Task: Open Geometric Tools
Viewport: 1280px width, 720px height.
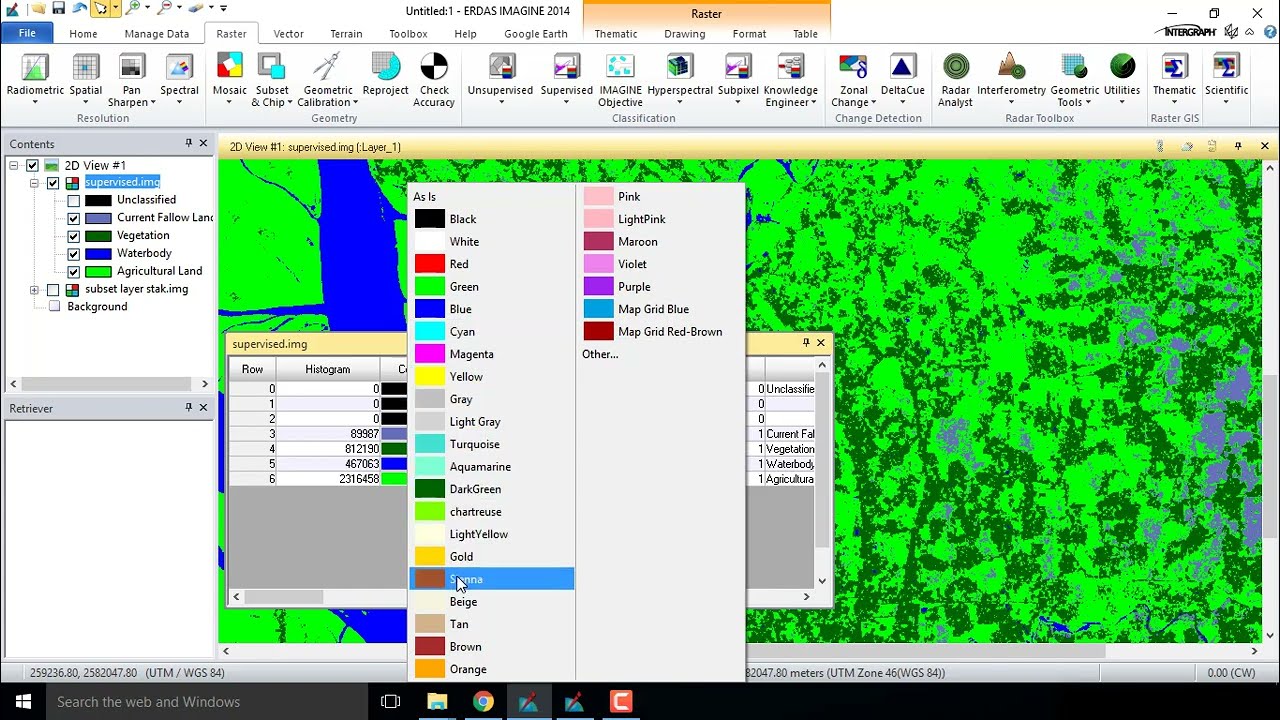Action: (x=1074, y=80)
